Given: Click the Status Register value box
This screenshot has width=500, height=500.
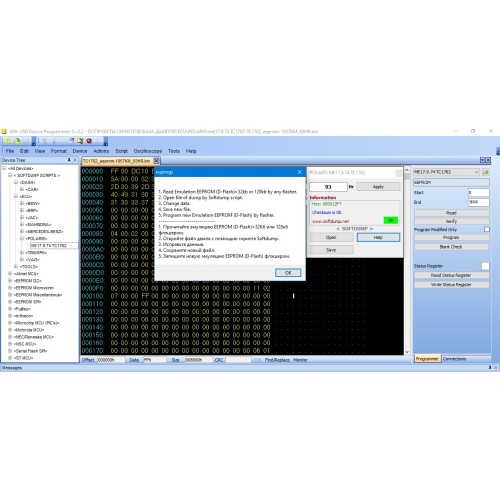Looking at the screenshot, I should coord(485,266).
